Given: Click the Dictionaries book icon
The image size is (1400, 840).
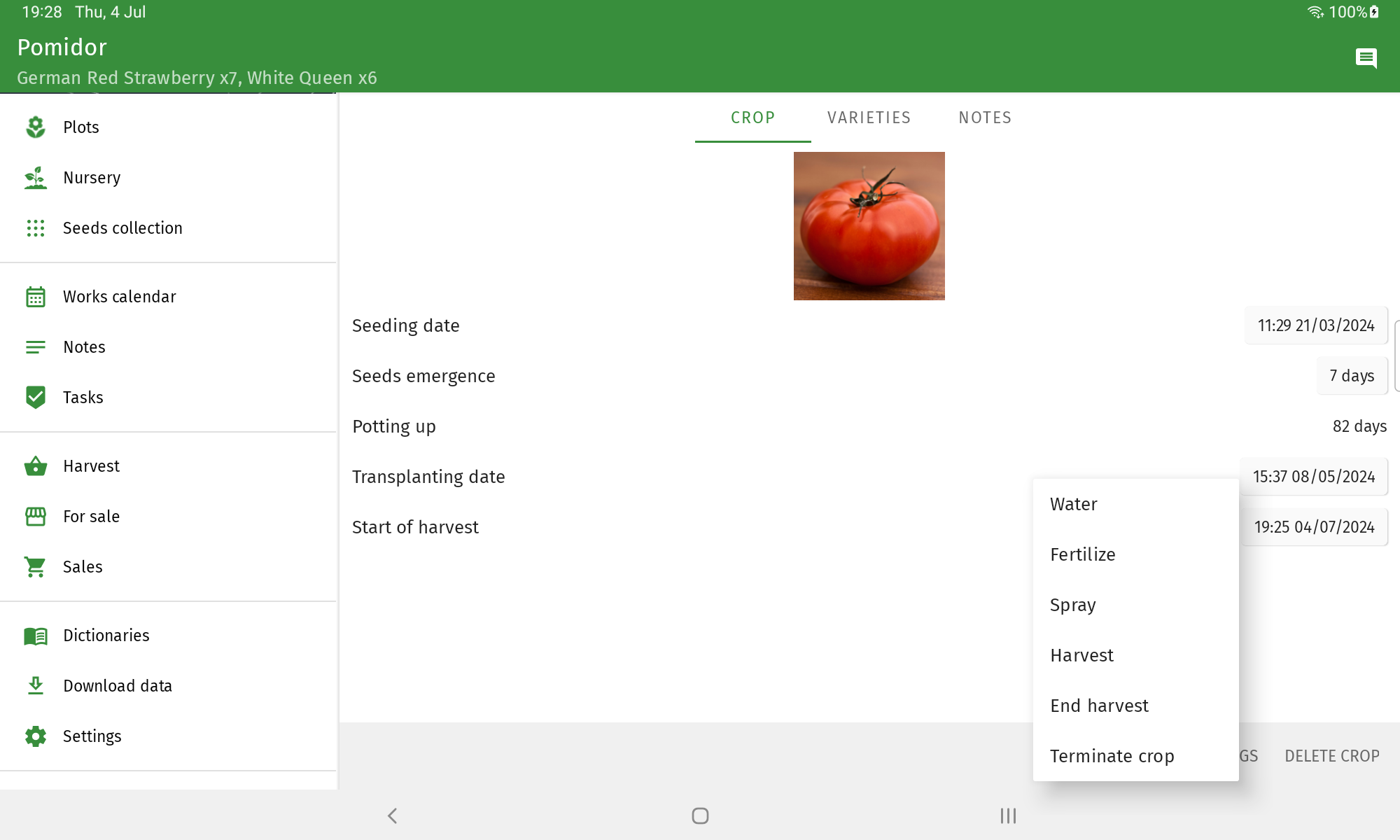Looking at the screenshot, I should tap(35, 636).
